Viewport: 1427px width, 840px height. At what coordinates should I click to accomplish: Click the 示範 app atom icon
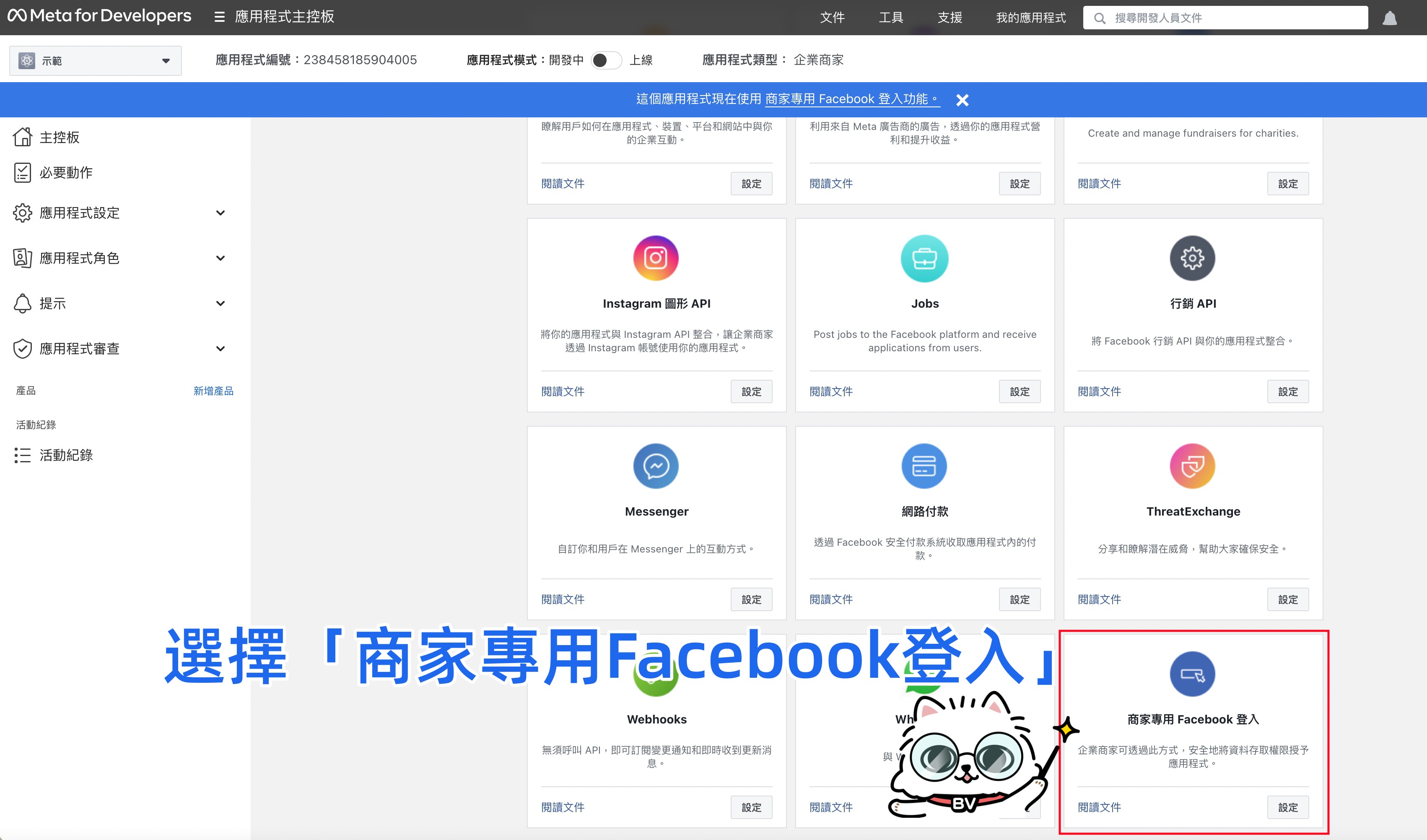click(x=26, y=60)
